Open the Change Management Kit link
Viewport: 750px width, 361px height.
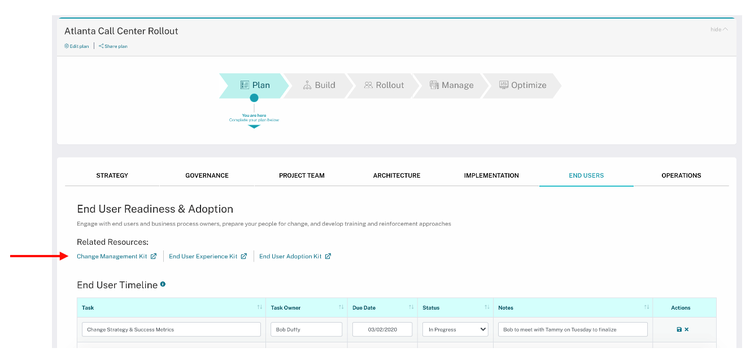pyautogui.click(x=112, y=256)
